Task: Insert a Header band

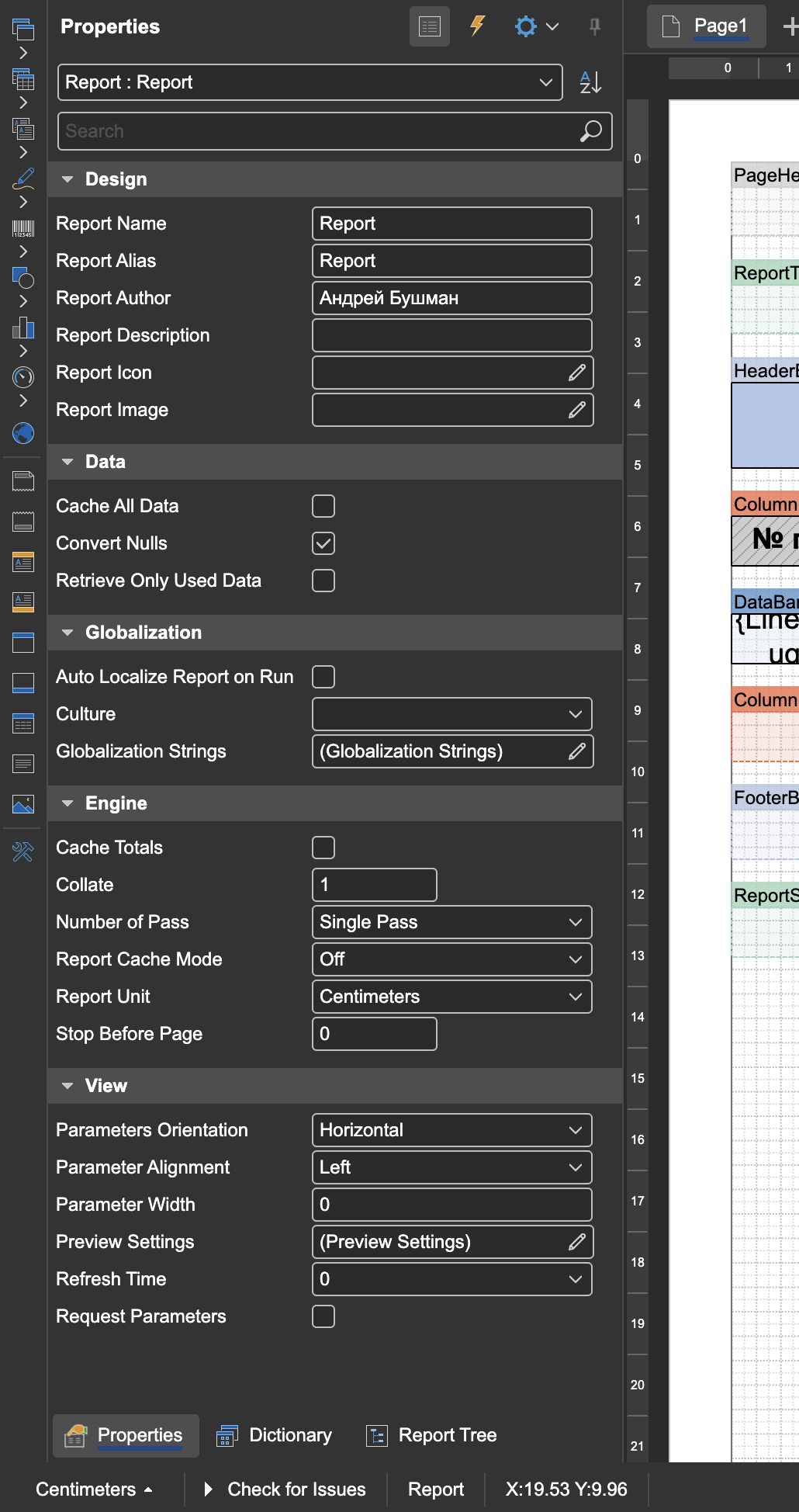Action: point(23,643)
